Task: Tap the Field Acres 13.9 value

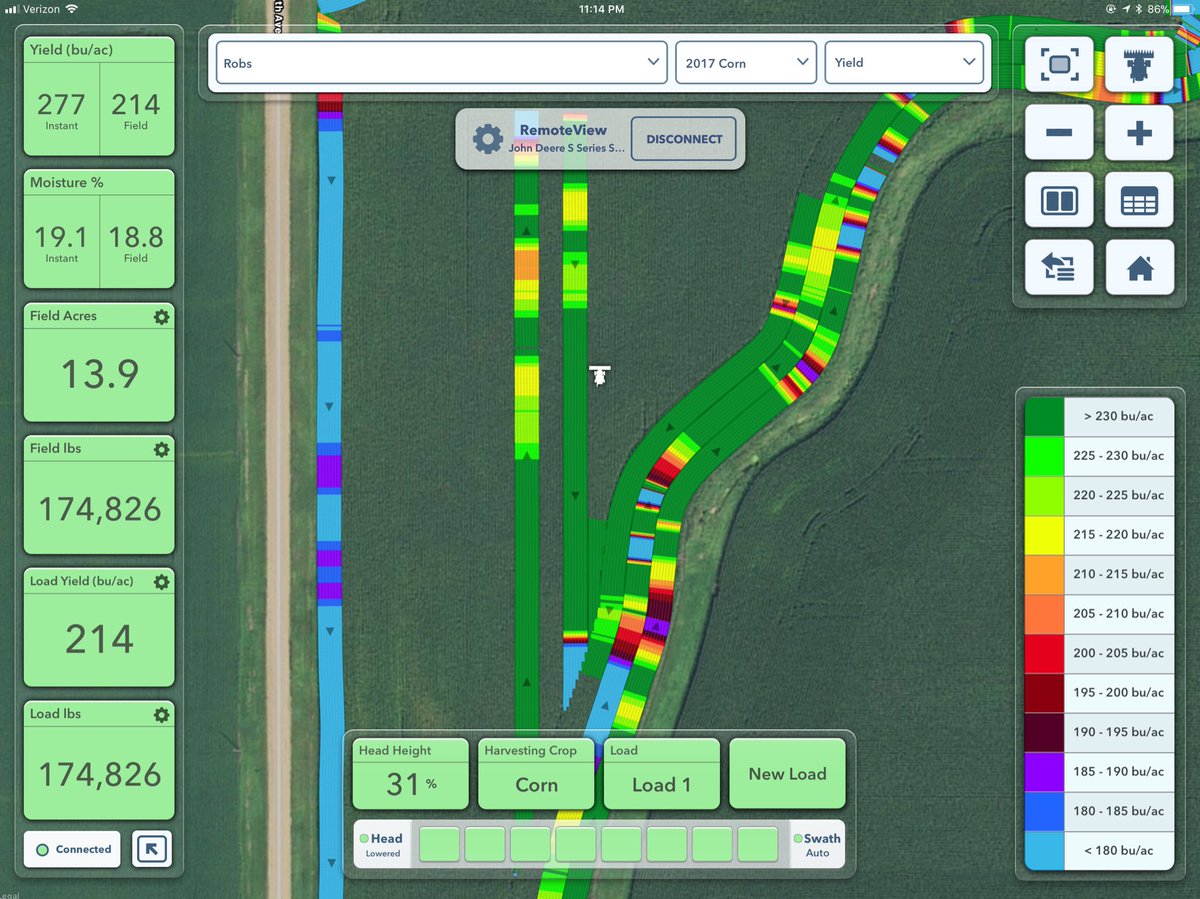Action: click(99, 374)
